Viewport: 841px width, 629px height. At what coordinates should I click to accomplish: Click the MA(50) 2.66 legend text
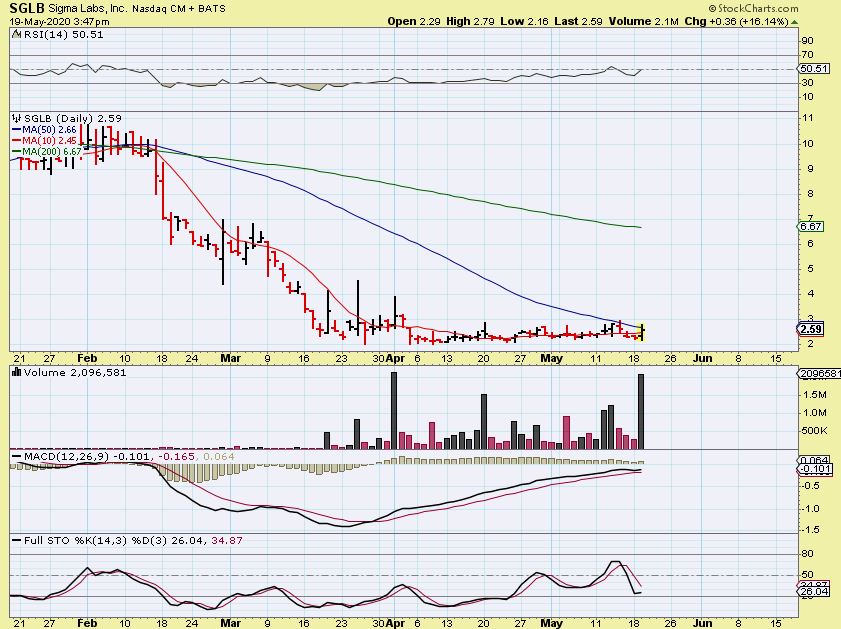(x=49, y=130)
